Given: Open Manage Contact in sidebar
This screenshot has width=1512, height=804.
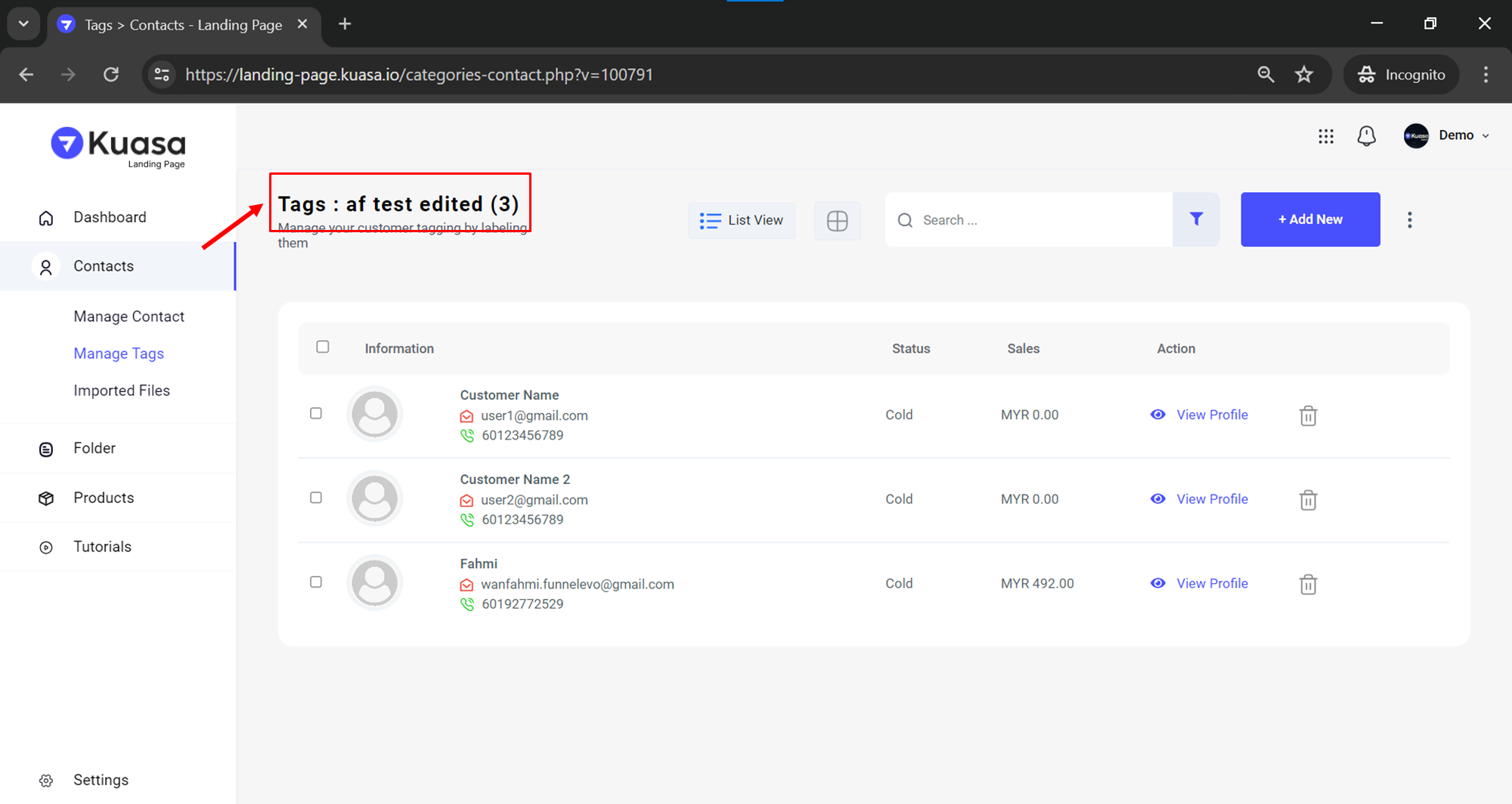Looking at the screenshot, I should click(129, 316).
